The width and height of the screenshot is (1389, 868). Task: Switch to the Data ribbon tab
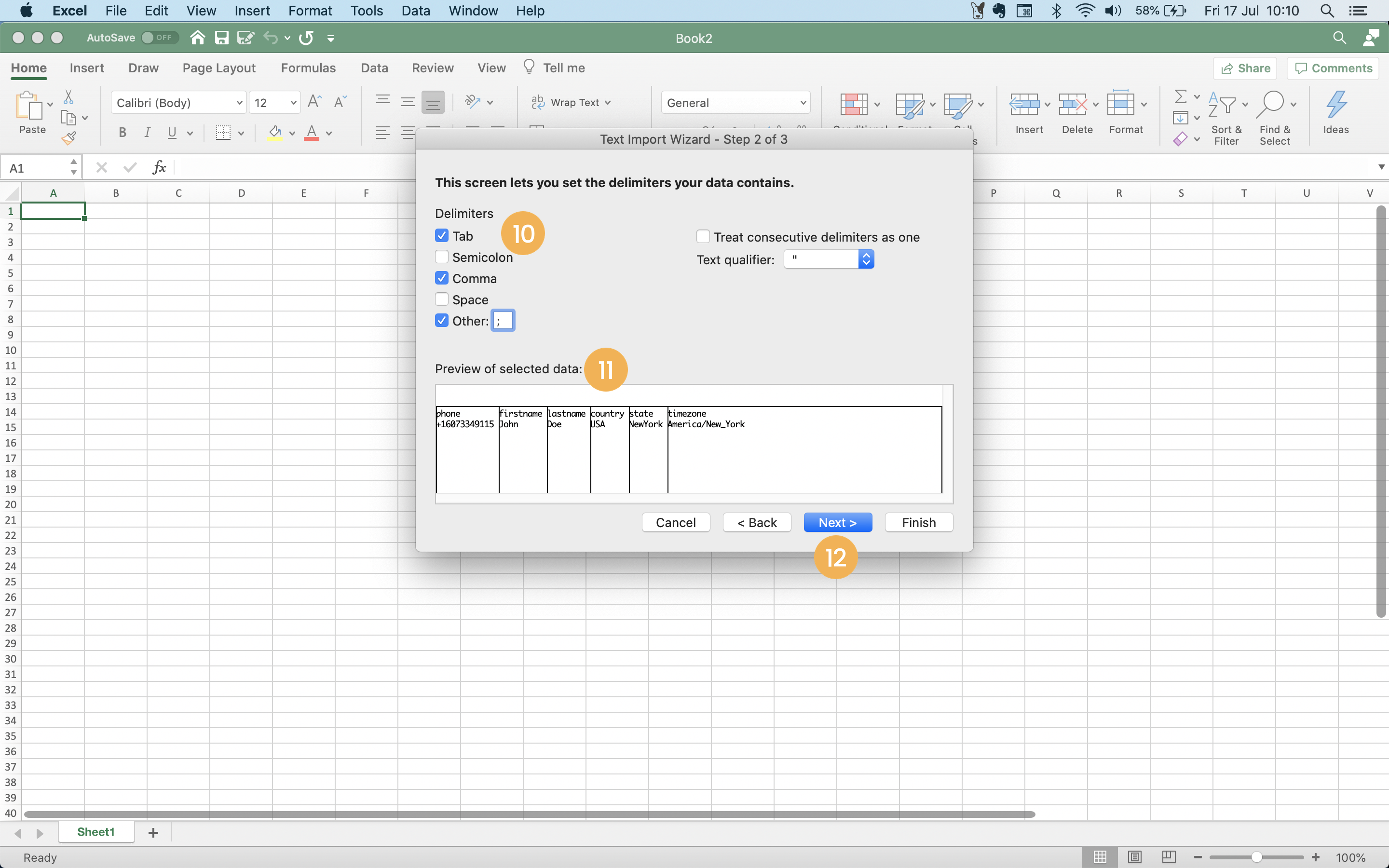coord(374,68)
